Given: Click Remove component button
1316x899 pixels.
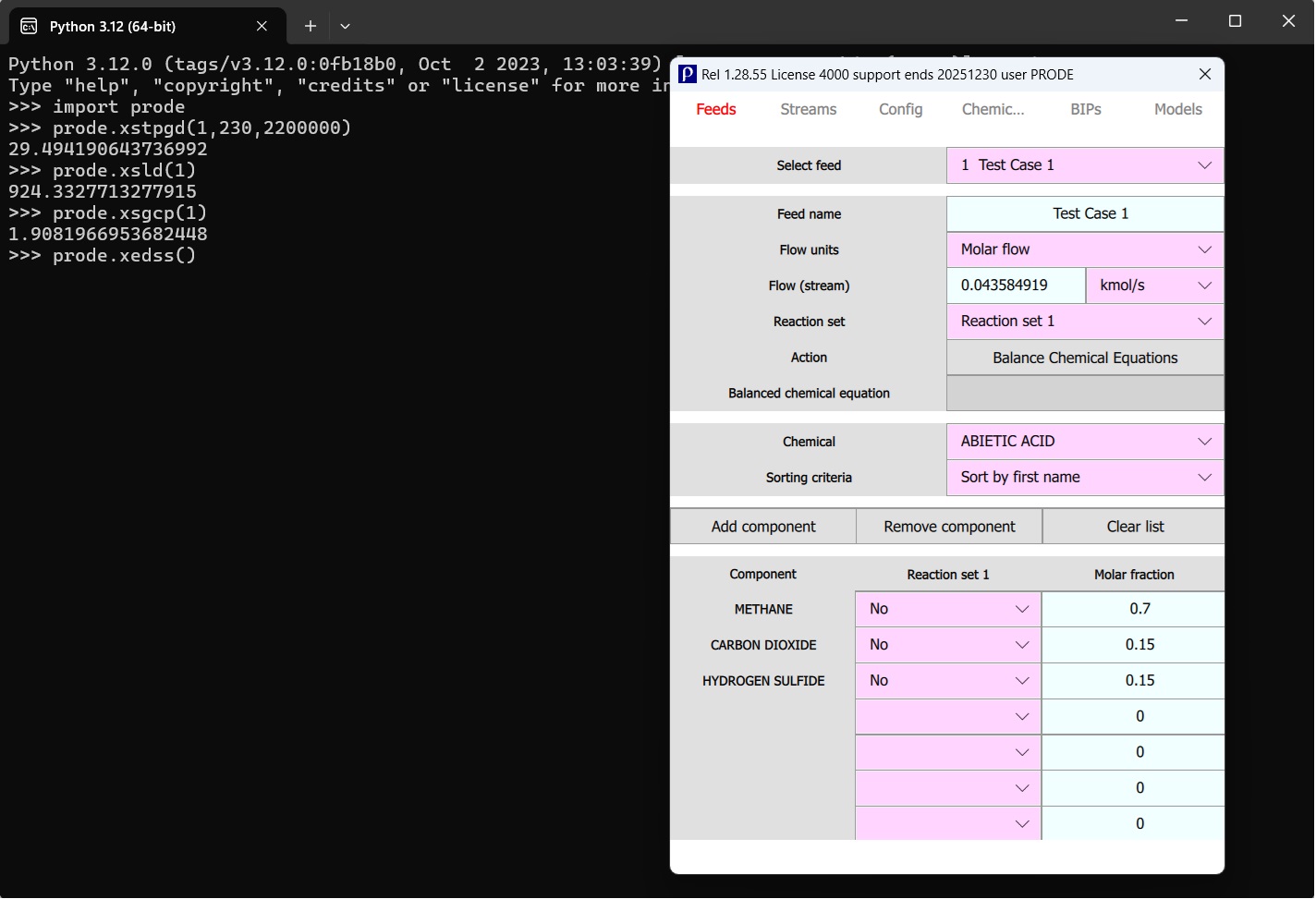Looking at the screenshot, I should point(949,527).
